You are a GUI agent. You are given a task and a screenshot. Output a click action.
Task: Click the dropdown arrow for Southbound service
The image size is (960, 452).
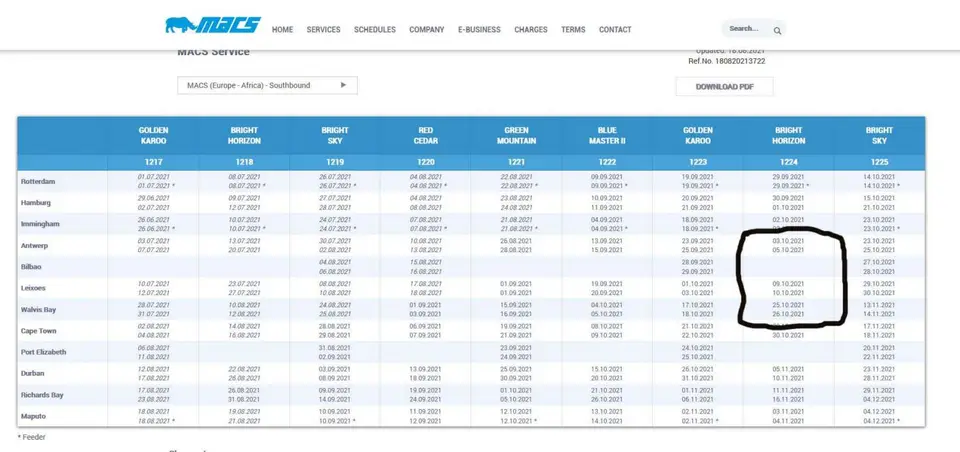[x=343, y=85]
